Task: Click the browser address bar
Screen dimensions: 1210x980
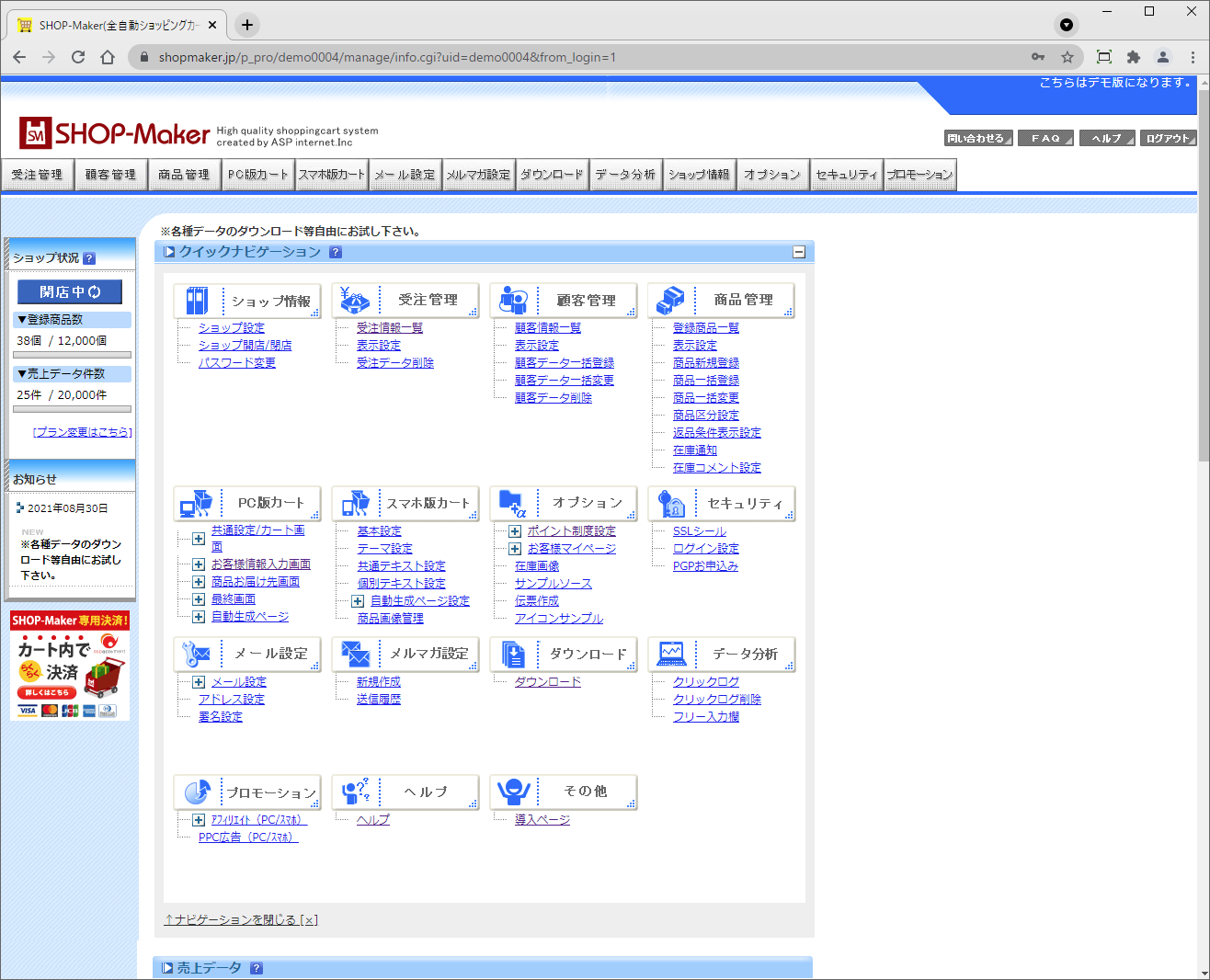Action: point(588,57)
